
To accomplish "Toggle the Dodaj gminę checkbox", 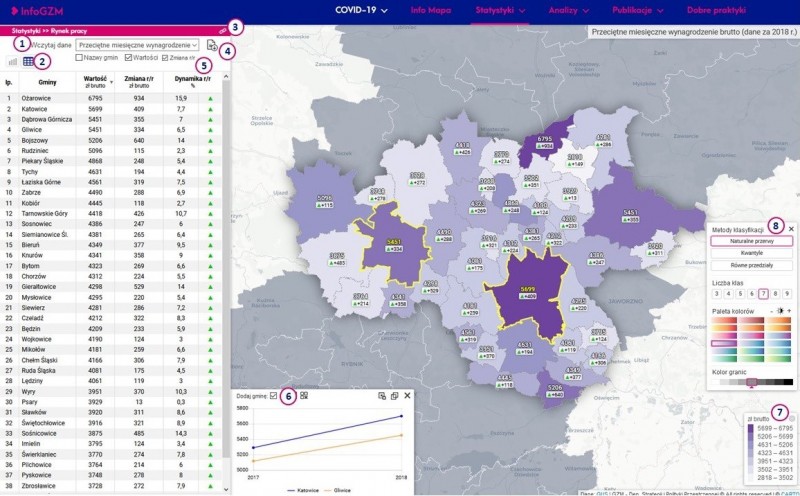I will (273, 395).
